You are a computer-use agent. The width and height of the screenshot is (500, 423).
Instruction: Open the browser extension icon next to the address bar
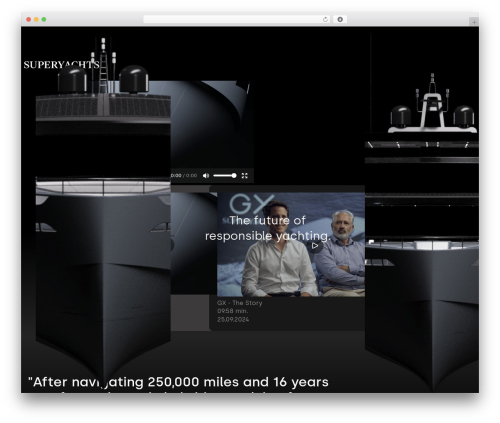tap(340, 20)
